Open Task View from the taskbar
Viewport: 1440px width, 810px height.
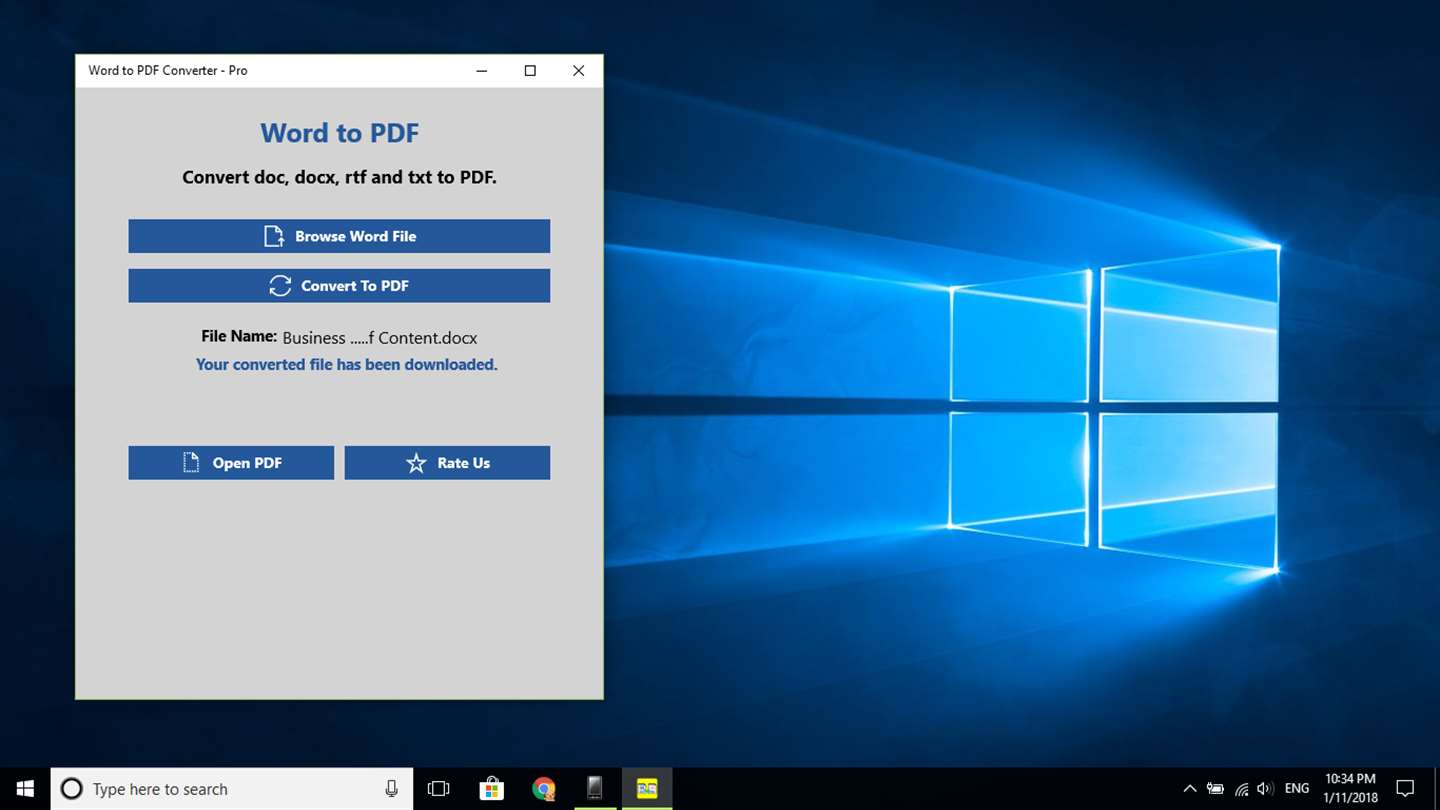[438, 789]
